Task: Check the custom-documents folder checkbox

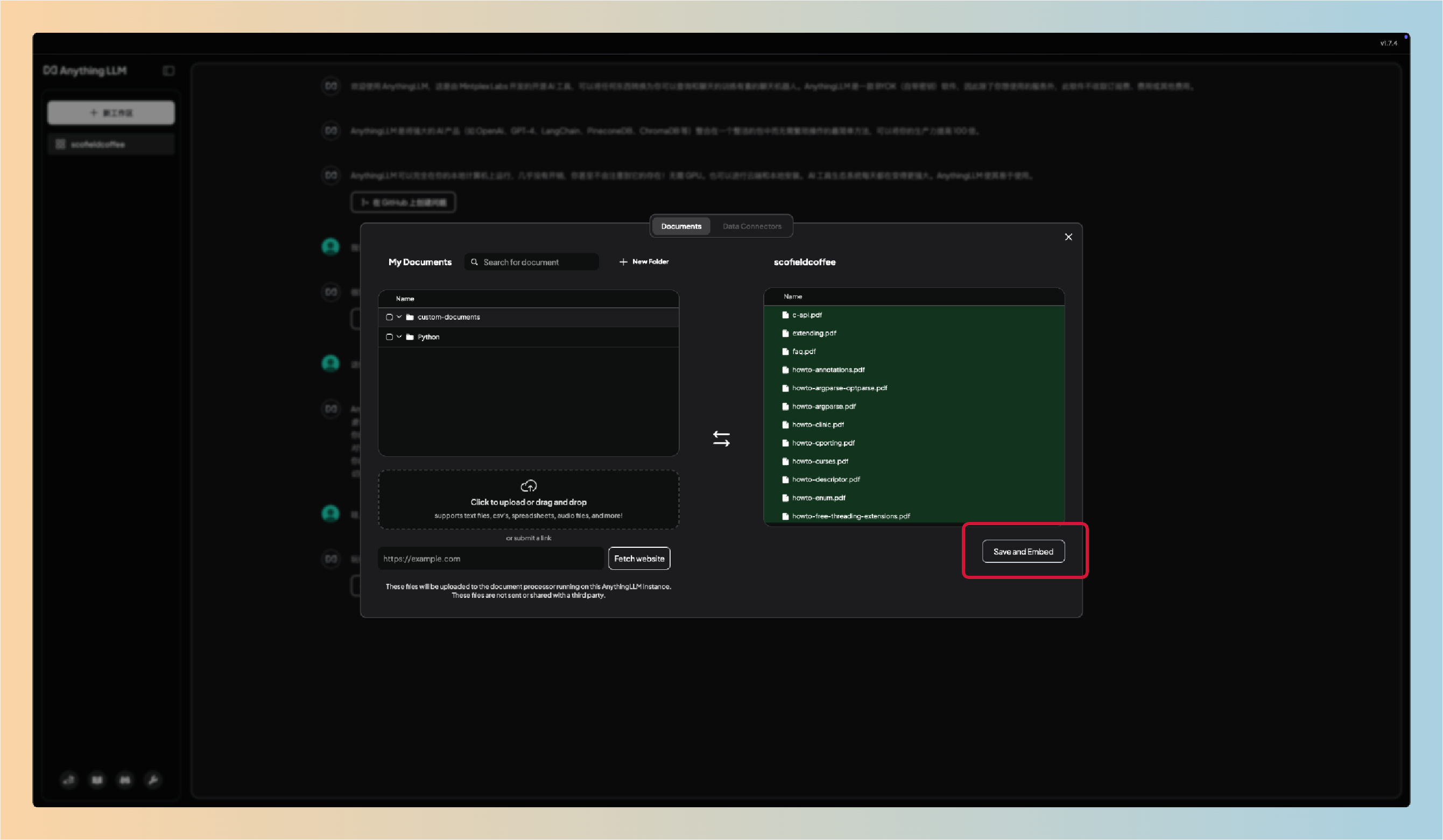Action: click(389, 317)
